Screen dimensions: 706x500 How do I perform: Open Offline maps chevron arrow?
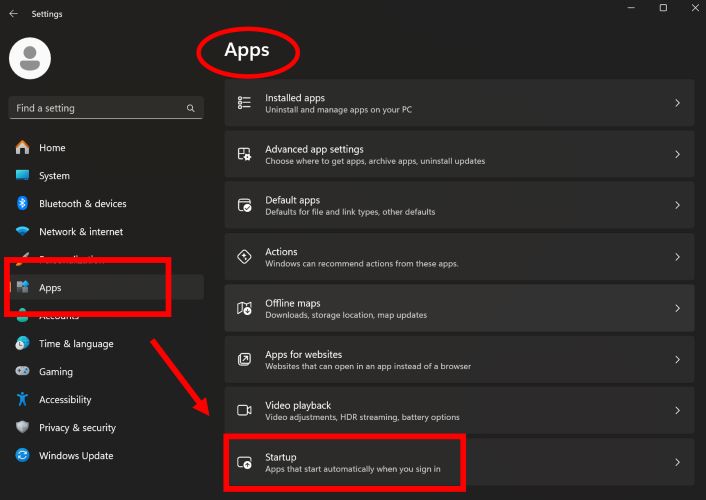(677, 308)
